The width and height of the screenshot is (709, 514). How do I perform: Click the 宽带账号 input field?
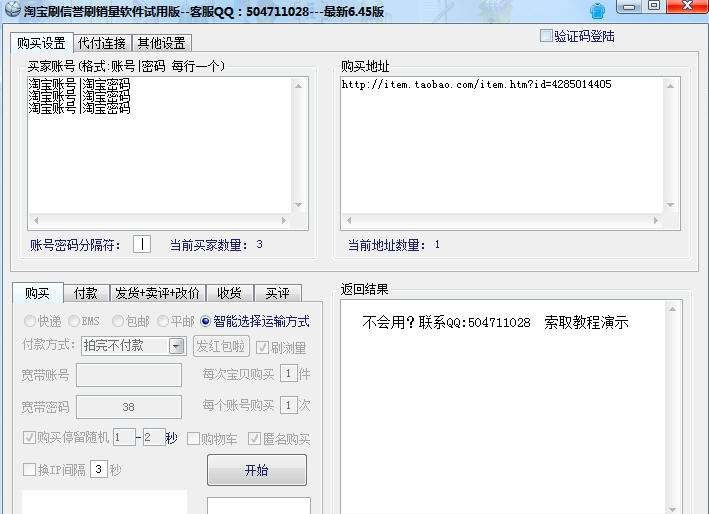click(129, 375)
